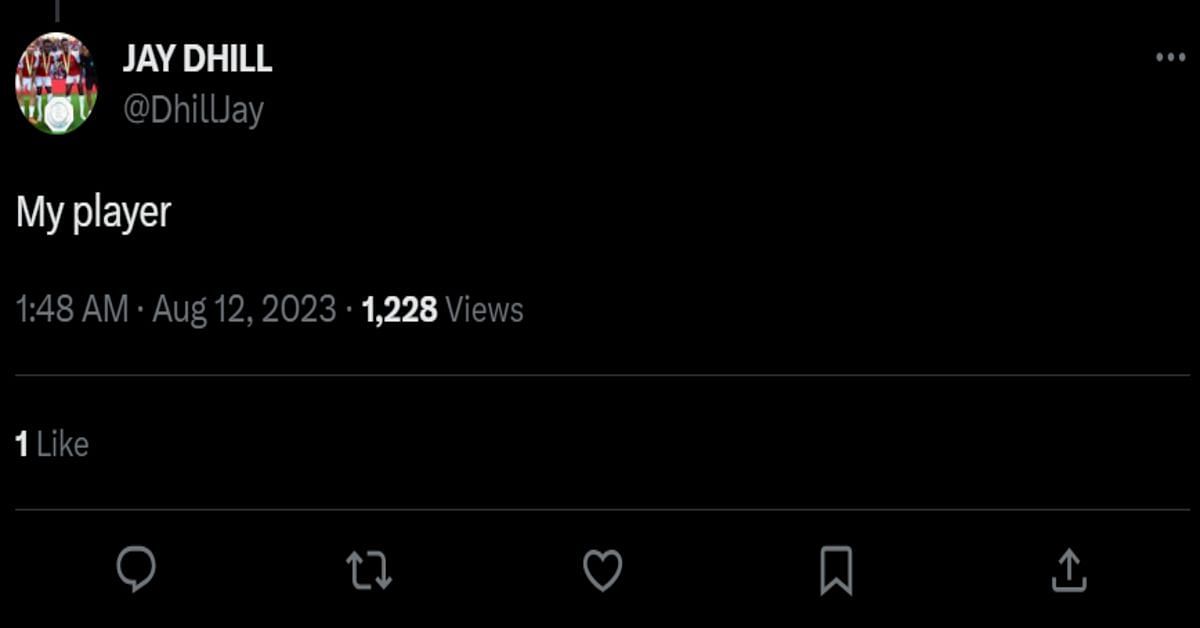The width and height of the screenshot is (1200, 628).
Task: Open the three-dot more options menu
Action: (1170, 58)
